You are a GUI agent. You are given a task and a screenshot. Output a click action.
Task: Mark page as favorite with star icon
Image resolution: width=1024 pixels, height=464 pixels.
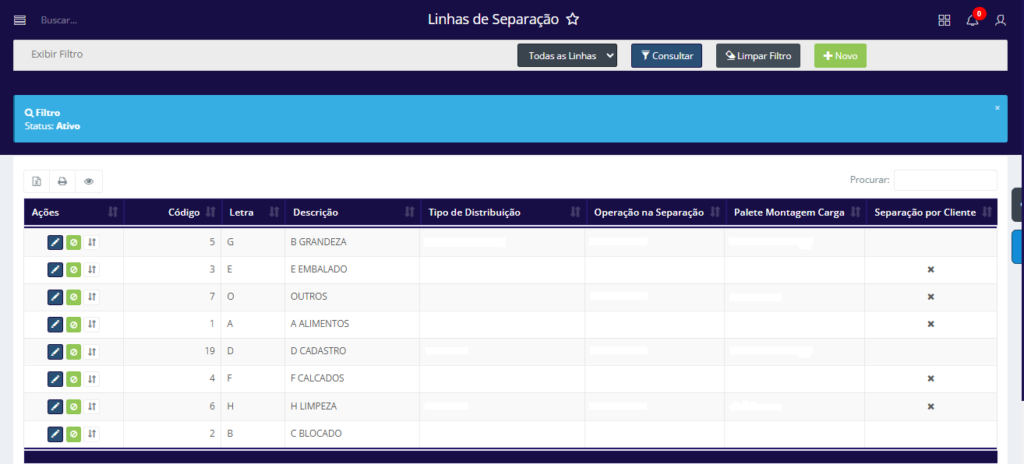coord(573,19)
